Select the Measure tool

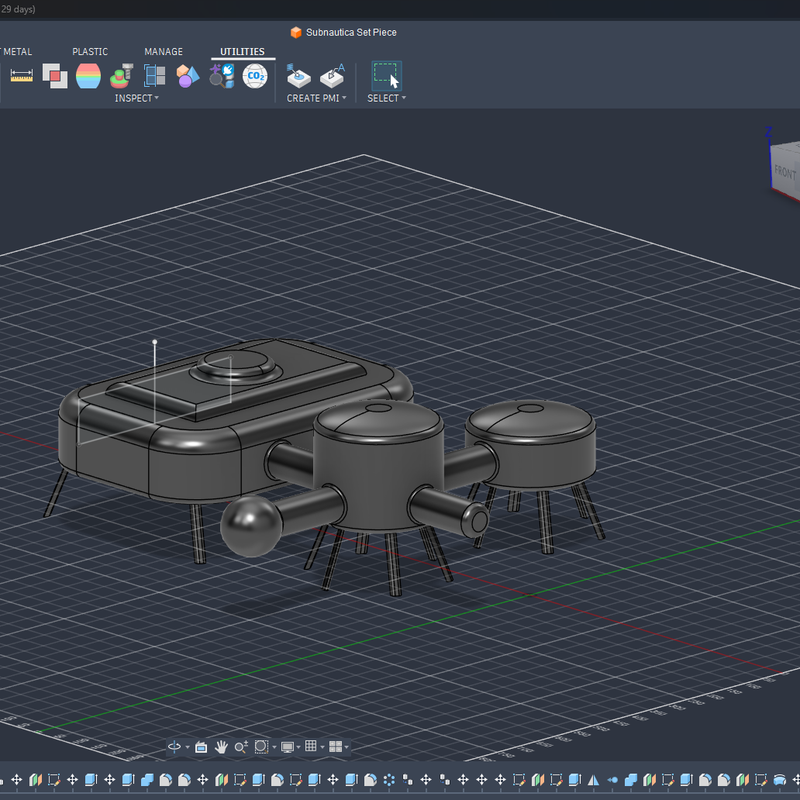point(21,76)
